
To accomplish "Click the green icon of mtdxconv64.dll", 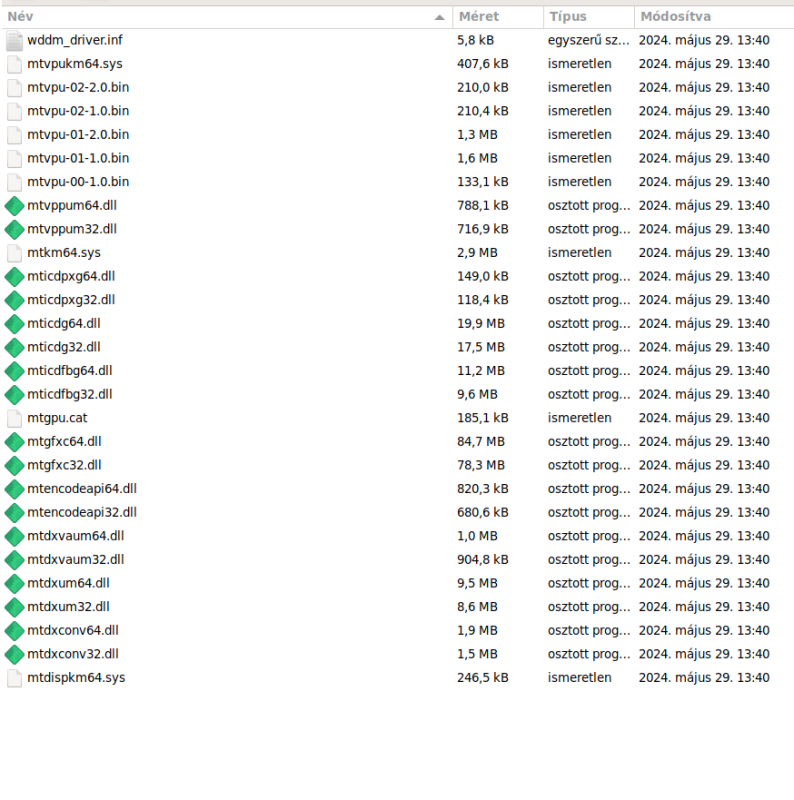I will 14,631.
